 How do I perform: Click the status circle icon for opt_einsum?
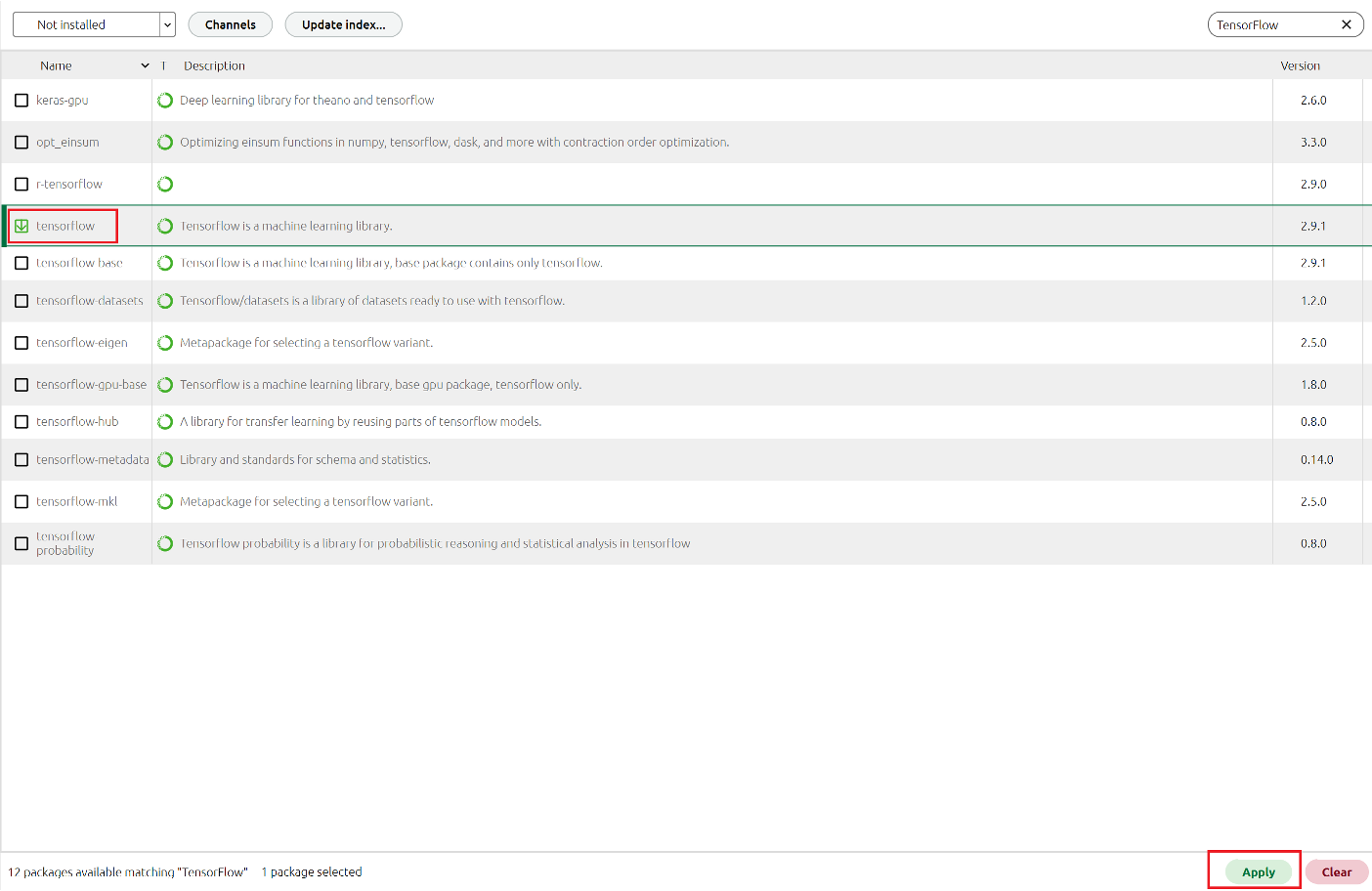coord(165,143)
